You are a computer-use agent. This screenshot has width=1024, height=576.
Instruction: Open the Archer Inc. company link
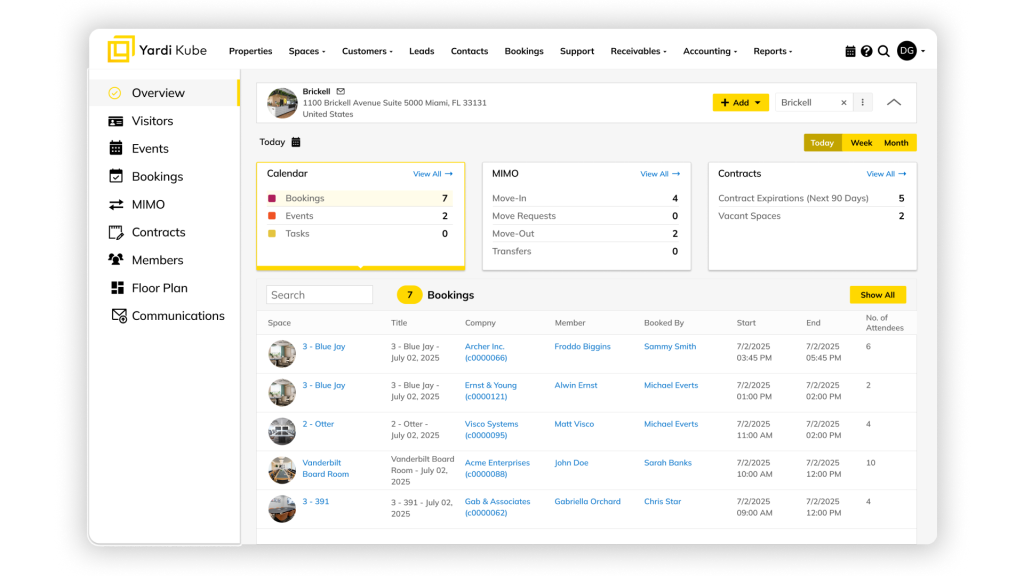[485, 347]
